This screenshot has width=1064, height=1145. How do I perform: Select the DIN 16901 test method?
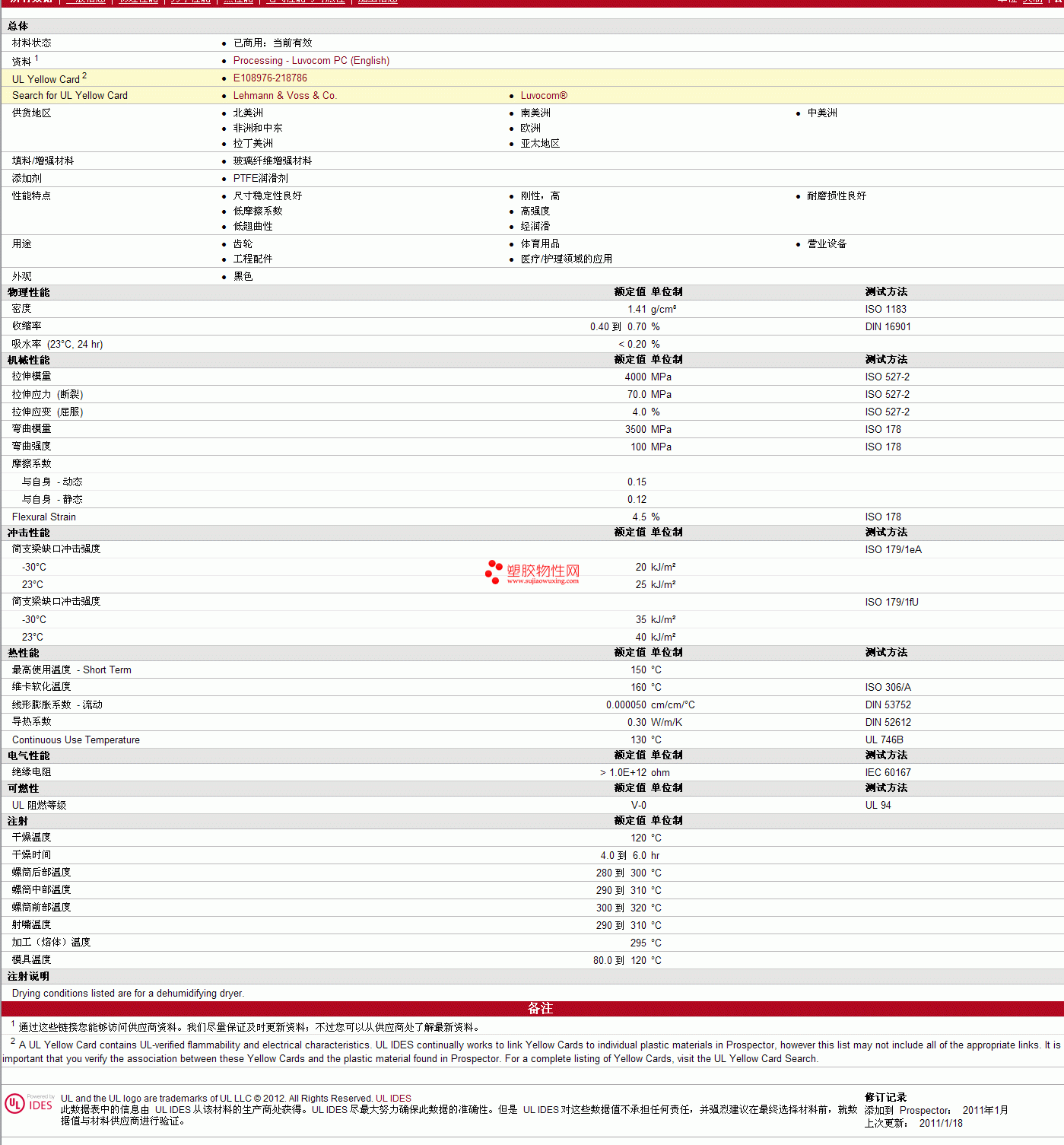[888, 327]
